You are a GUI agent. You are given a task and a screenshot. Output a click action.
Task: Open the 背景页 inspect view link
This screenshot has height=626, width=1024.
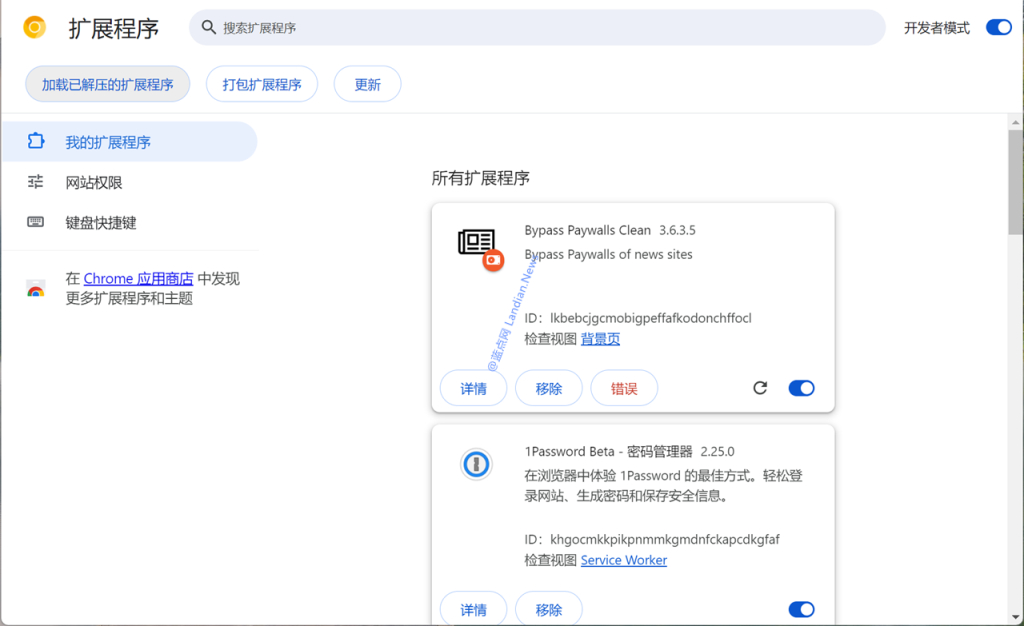600,339
